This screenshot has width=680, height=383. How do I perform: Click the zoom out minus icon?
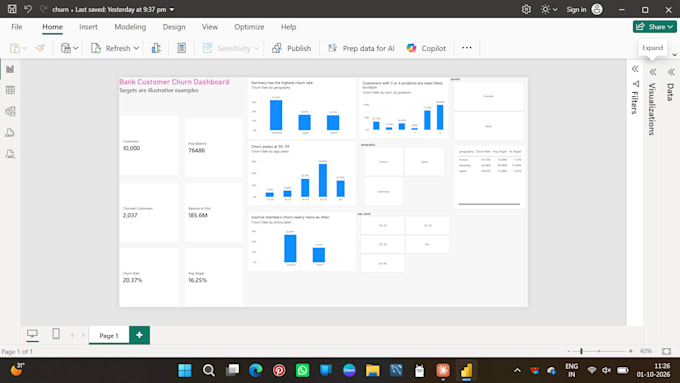(x=569, y=351)
